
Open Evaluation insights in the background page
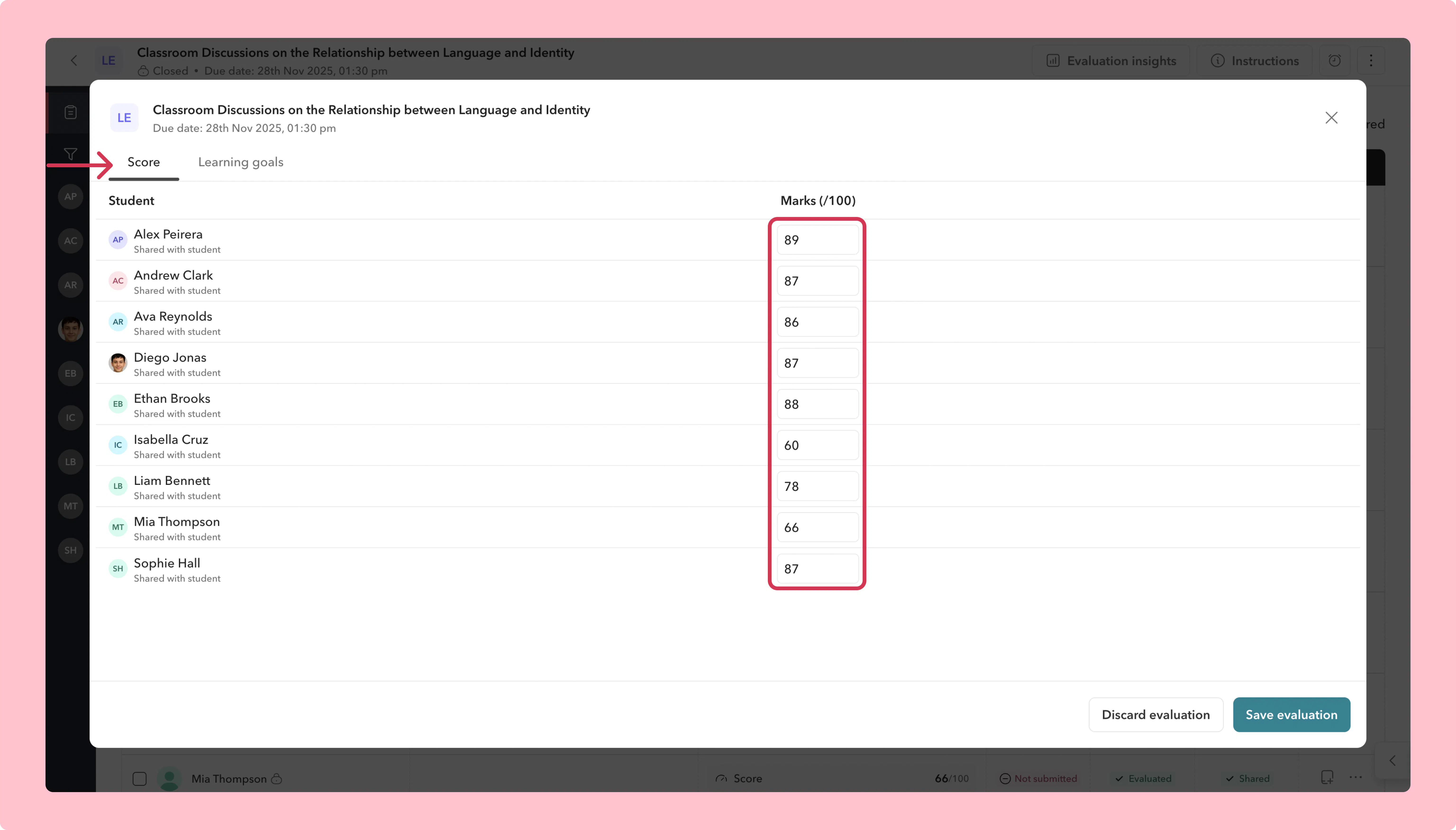pos(1111,61)
